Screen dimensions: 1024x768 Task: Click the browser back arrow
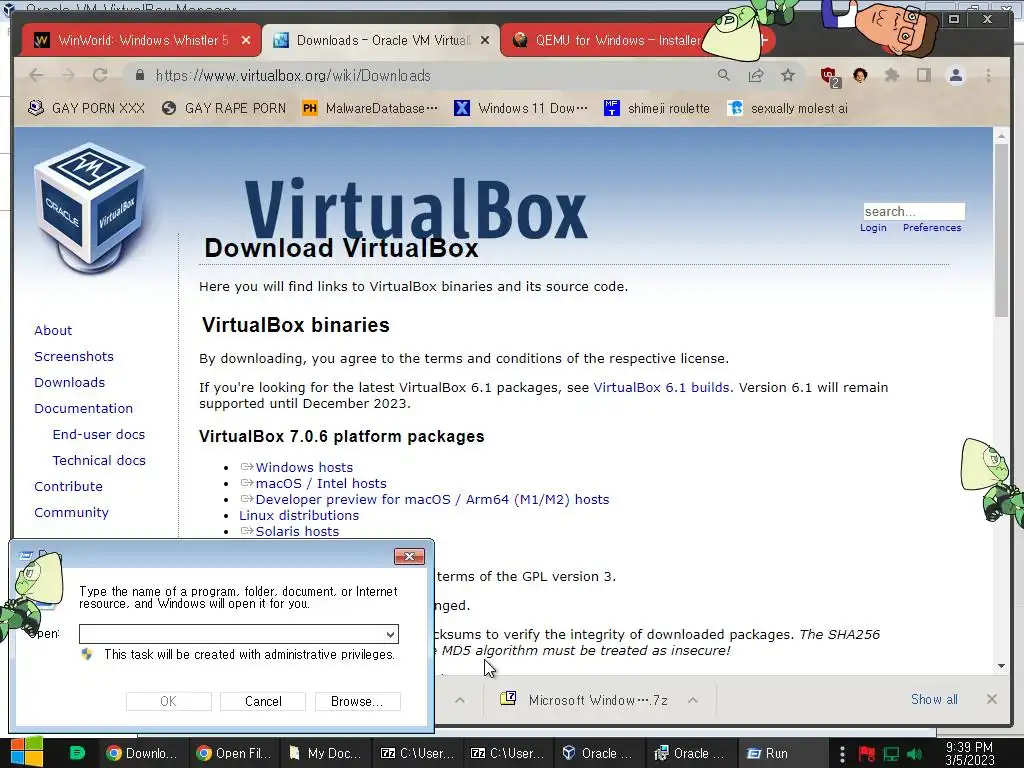coord(37,76)
